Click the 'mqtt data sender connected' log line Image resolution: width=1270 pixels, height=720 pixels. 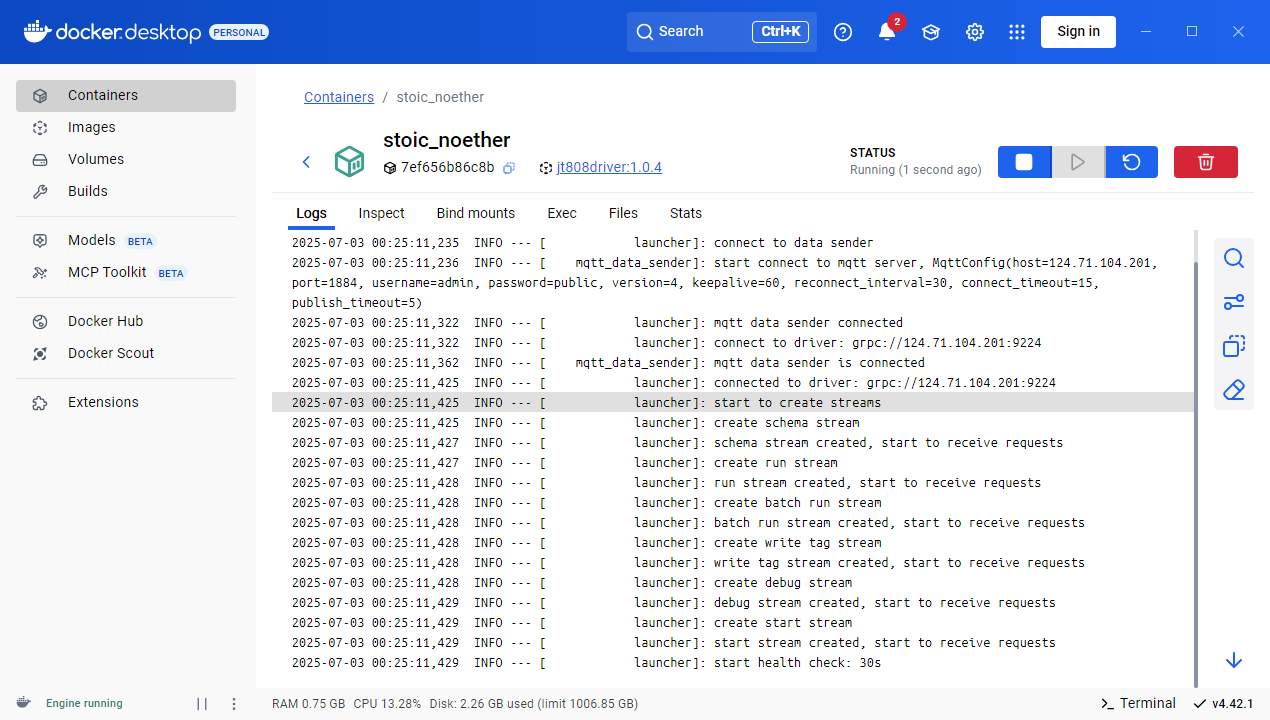click(x=733, y=323)
